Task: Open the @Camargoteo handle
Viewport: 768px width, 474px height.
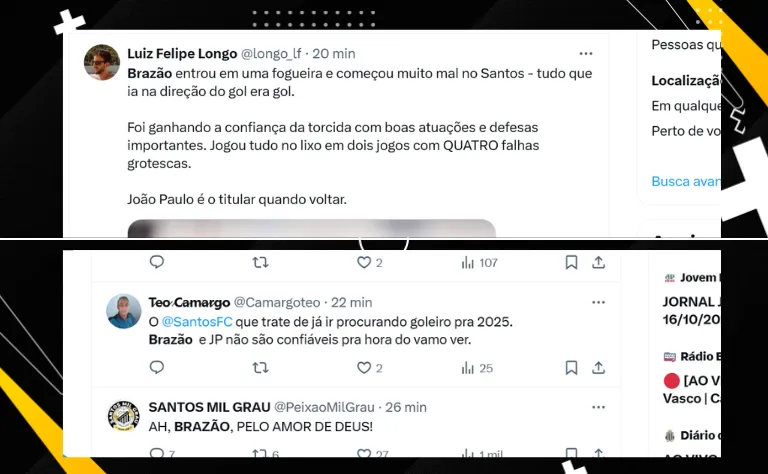Action: [277, 303]
